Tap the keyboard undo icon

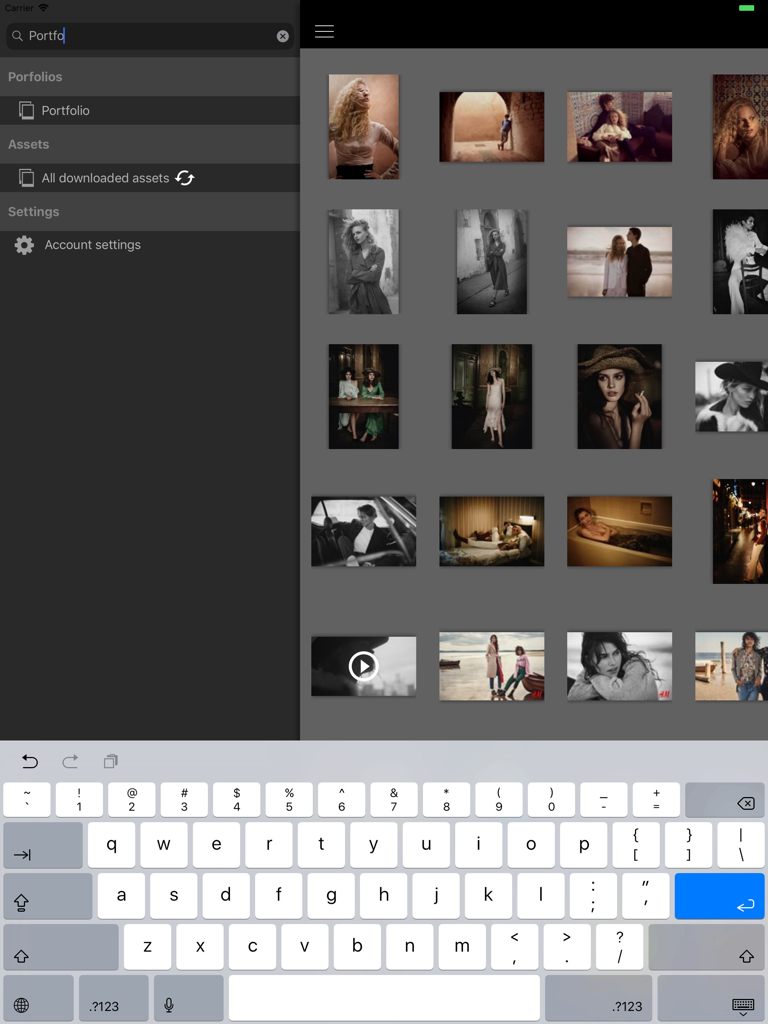click(x=30, y=761)
